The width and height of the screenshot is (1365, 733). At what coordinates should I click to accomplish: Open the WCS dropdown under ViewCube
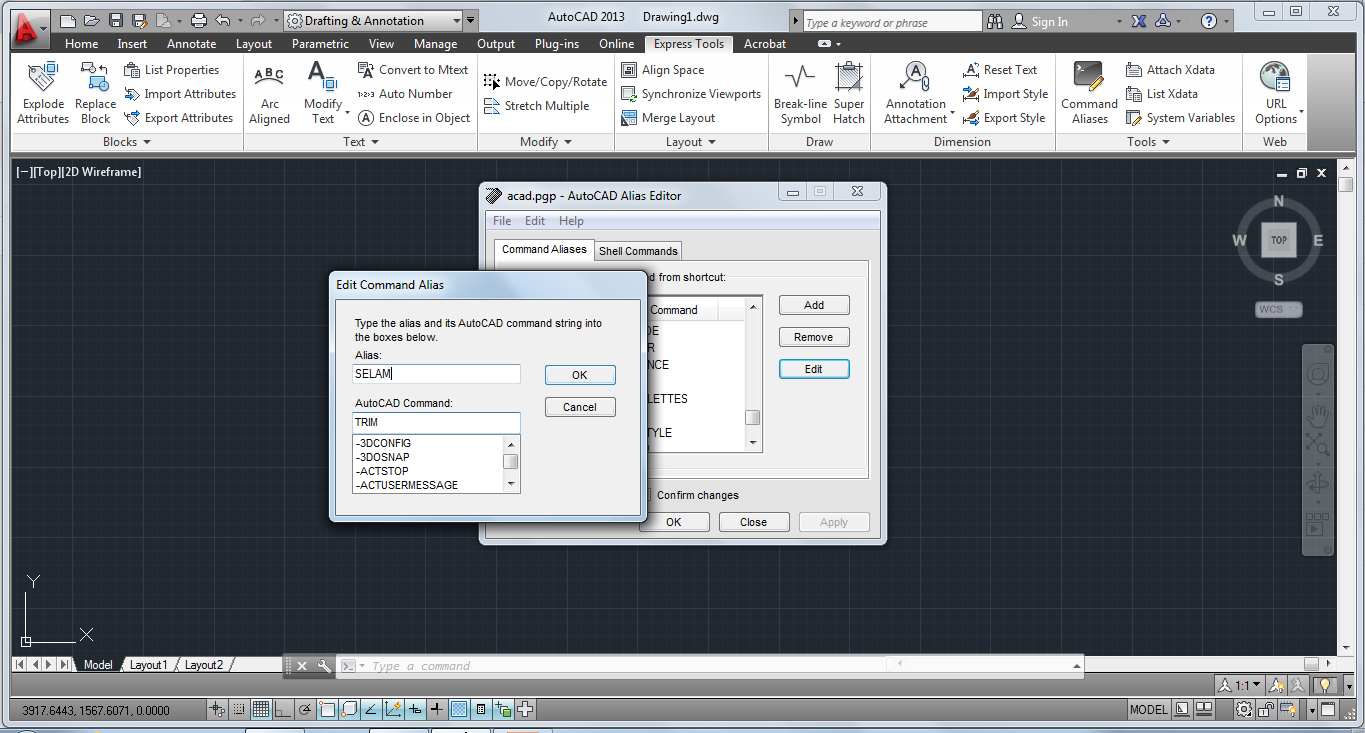(1279, 309)
